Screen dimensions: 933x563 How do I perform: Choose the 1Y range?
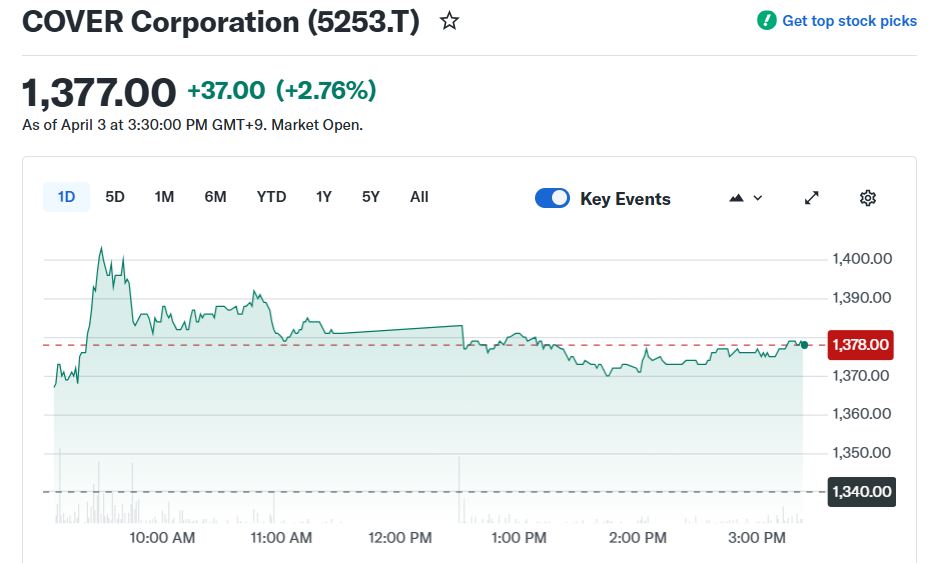(324, 197)
